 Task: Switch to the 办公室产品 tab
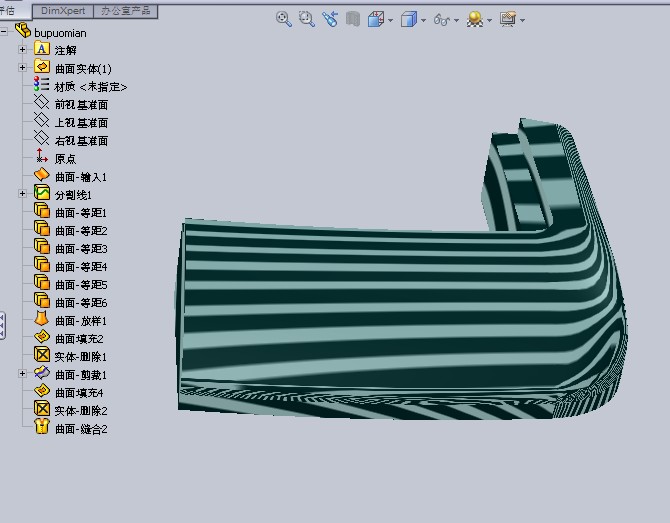point(126,11)
